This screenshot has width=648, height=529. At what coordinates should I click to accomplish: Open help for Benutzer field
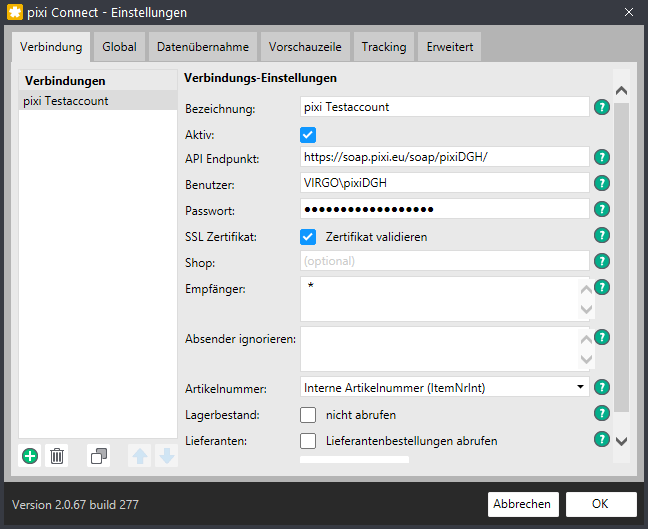pyautogui.click(x=602, y=183)
